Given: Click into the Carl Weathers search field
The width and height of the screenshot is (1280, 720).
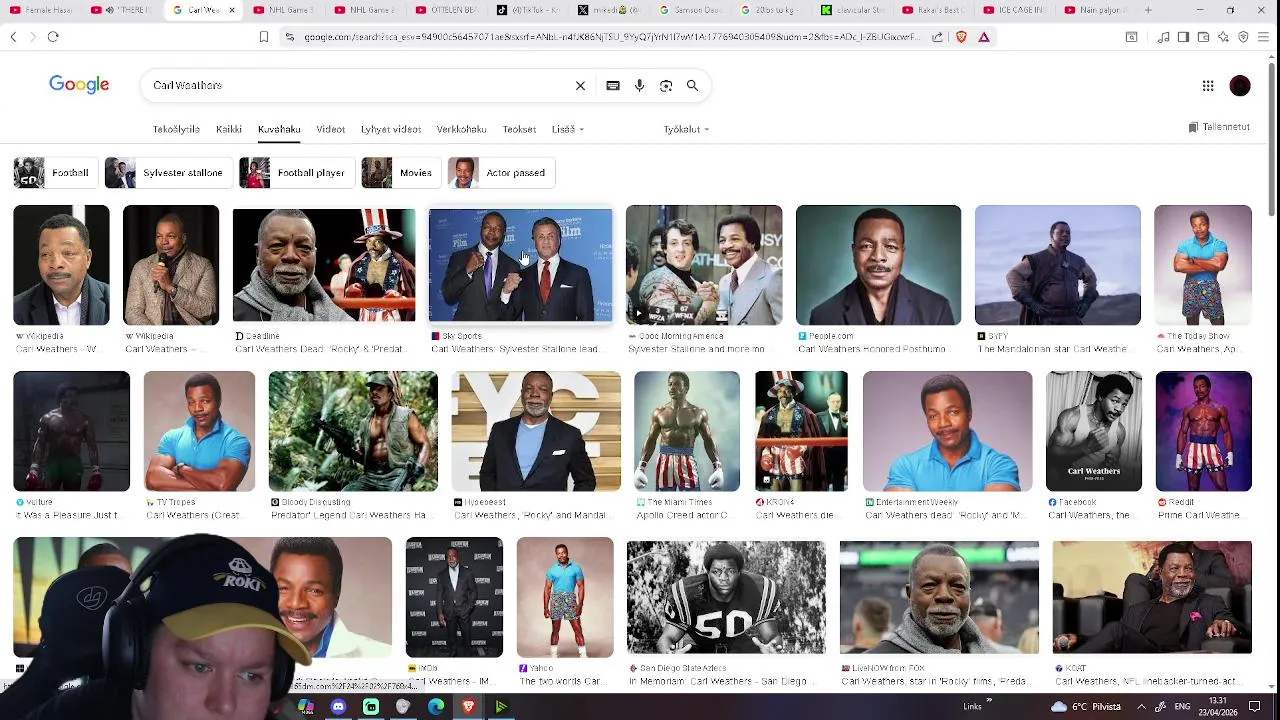Looking at the screenshot, I should pyautogui.click(x=360, y=86).
